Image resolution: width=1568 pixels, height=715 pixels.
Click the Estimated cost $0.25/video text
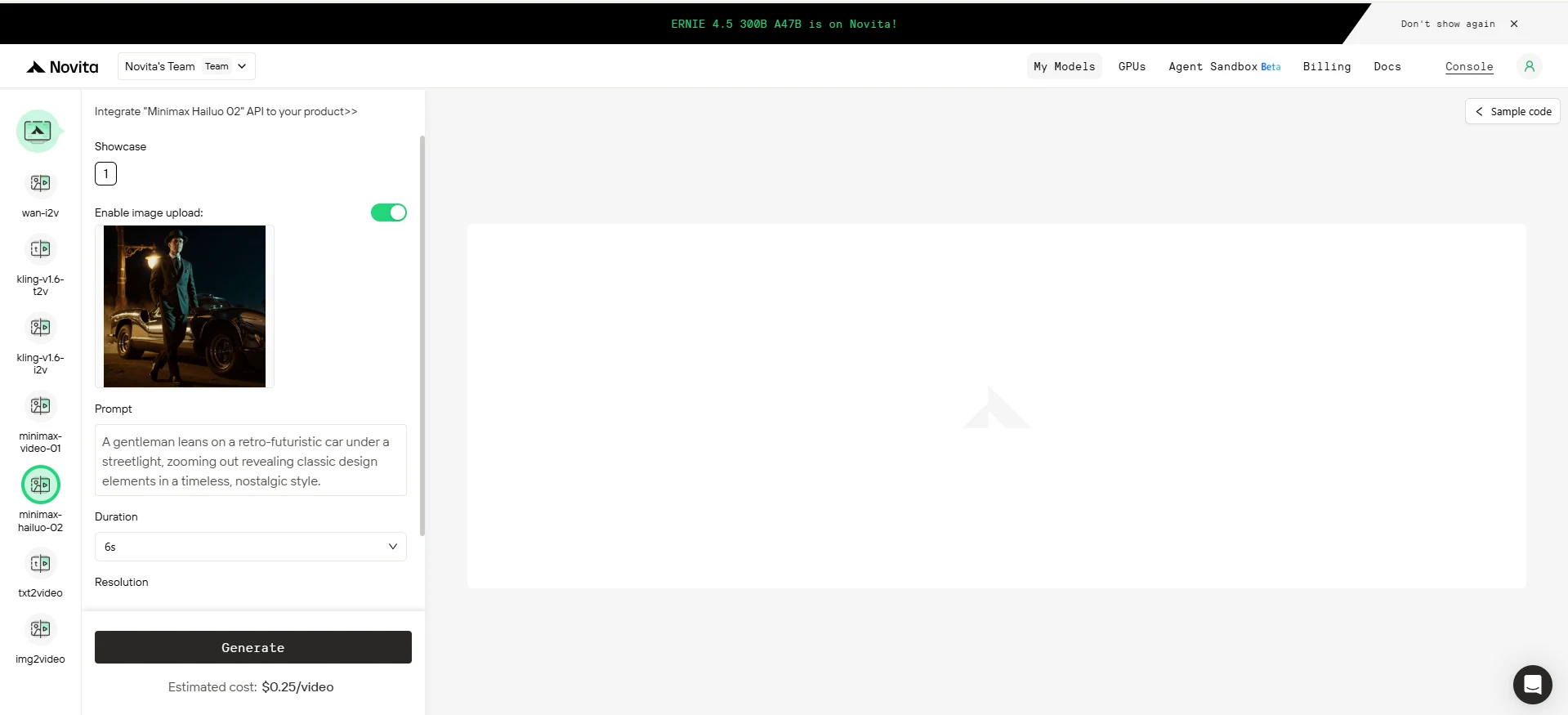[251, 687]
